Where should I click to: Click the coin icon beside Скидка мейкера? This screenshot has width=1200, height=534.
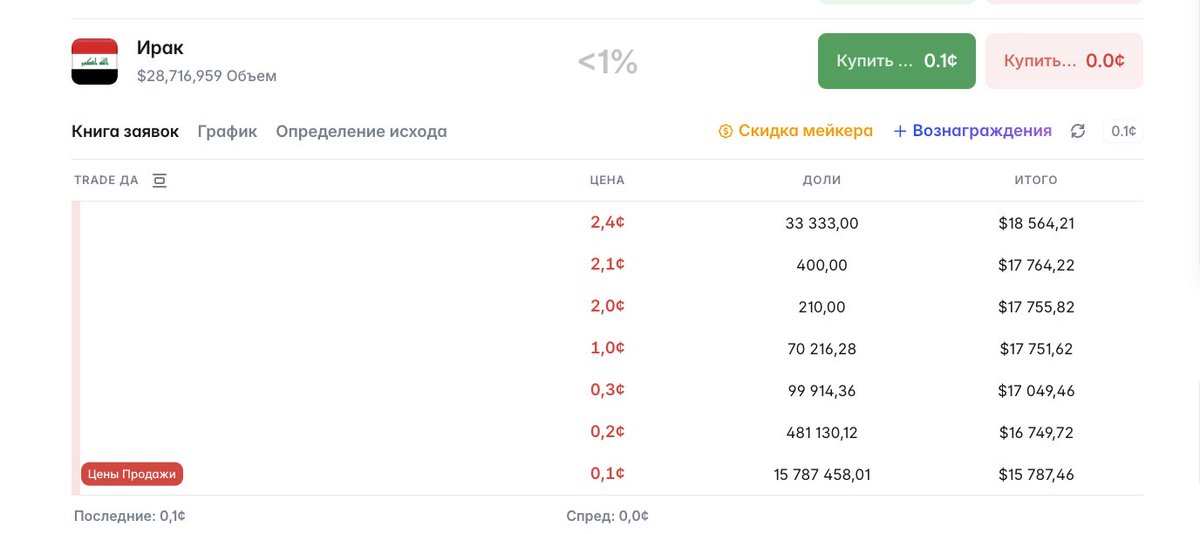(726, 131)
